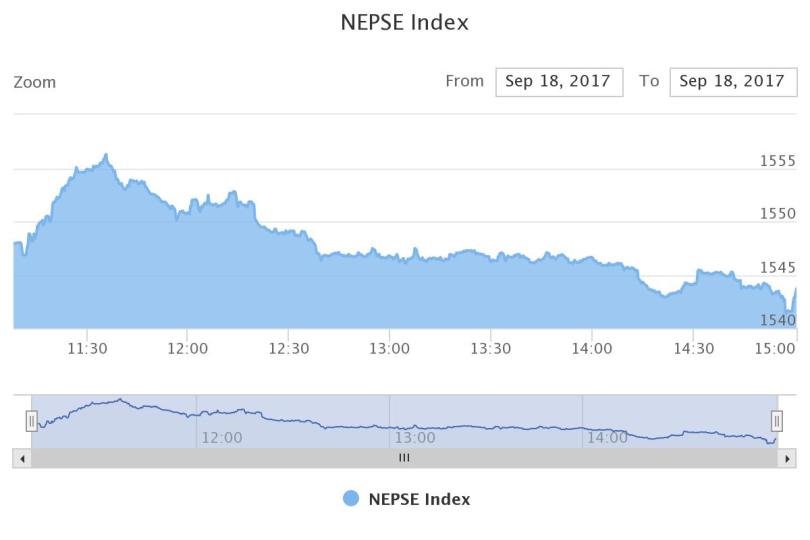Click the From date input field
This screenshot has height=540, width=810.
tap(559, 82)
